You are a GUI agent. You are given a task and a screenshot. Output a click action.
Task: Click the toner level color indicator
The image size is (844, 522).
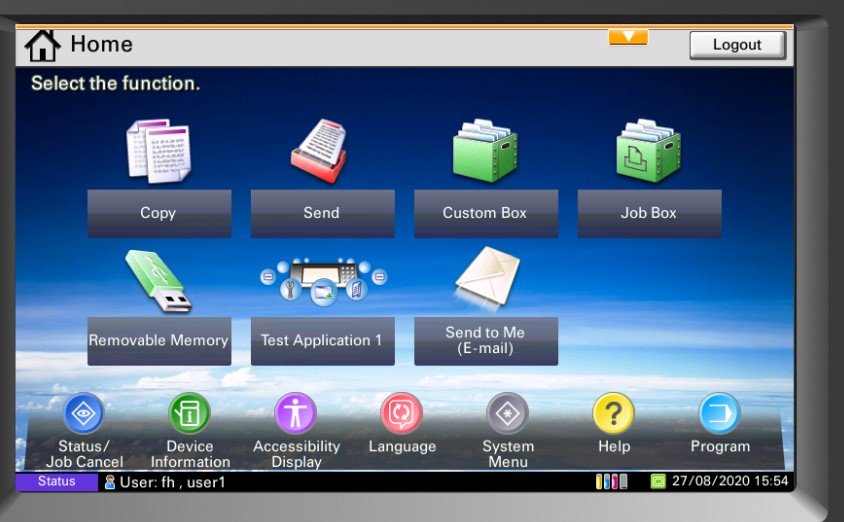point(611,482)
